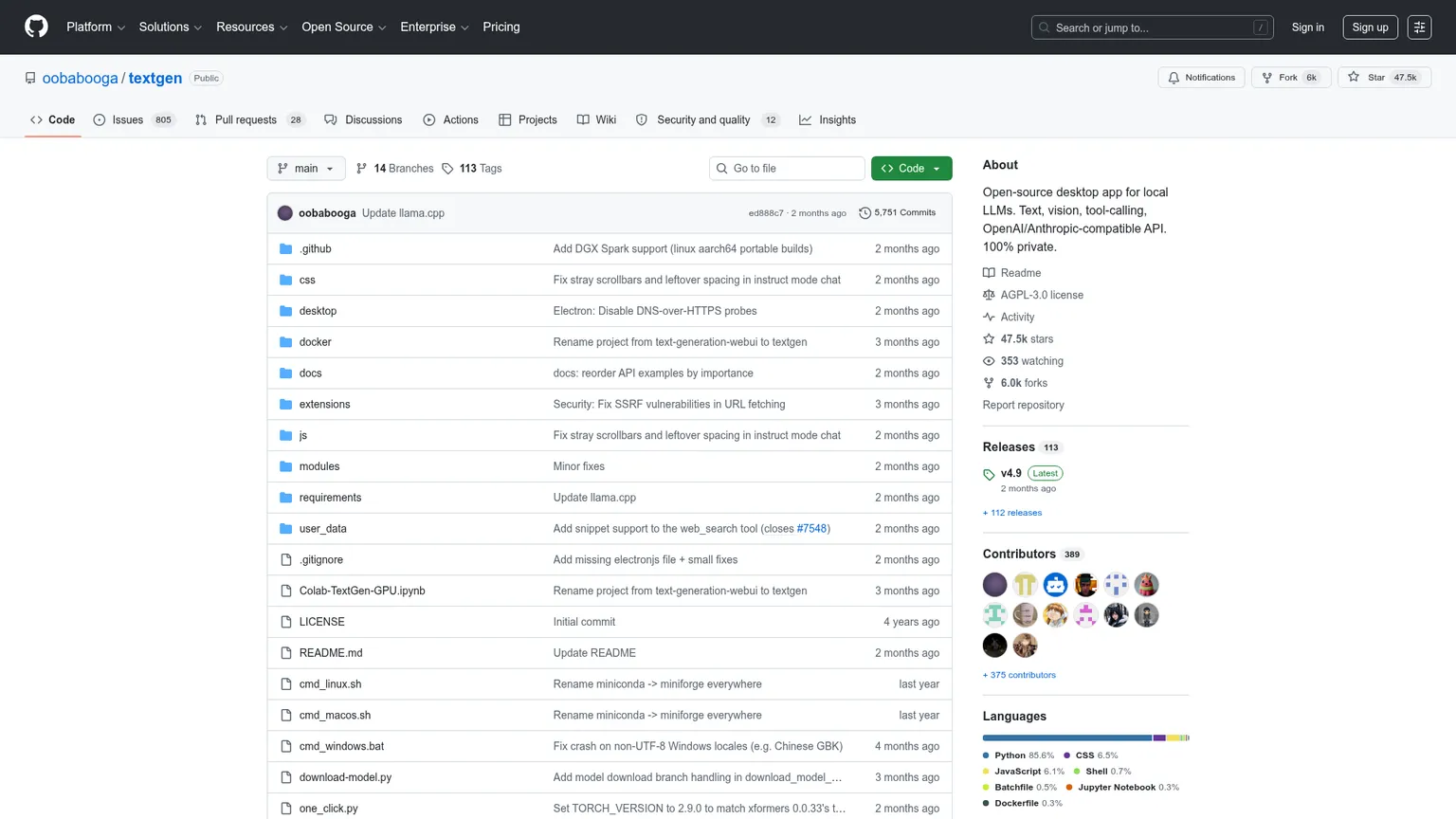
Task: Click the Notifications bell button
Action: (1202, 78)
